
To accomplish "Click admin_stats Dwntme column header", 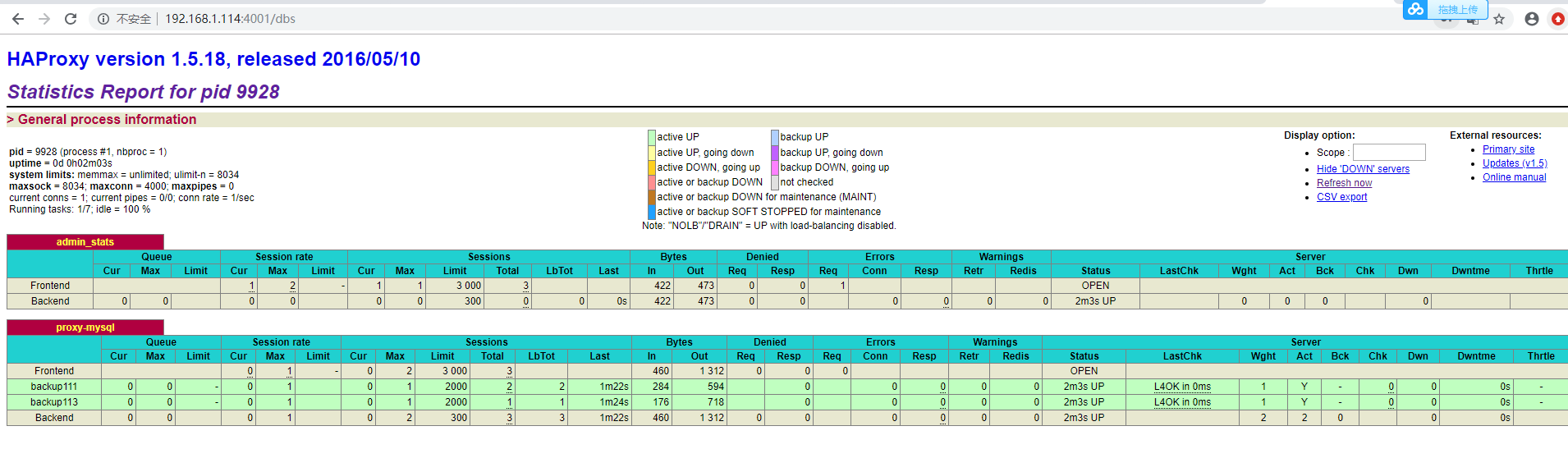I will point(1470,271).
